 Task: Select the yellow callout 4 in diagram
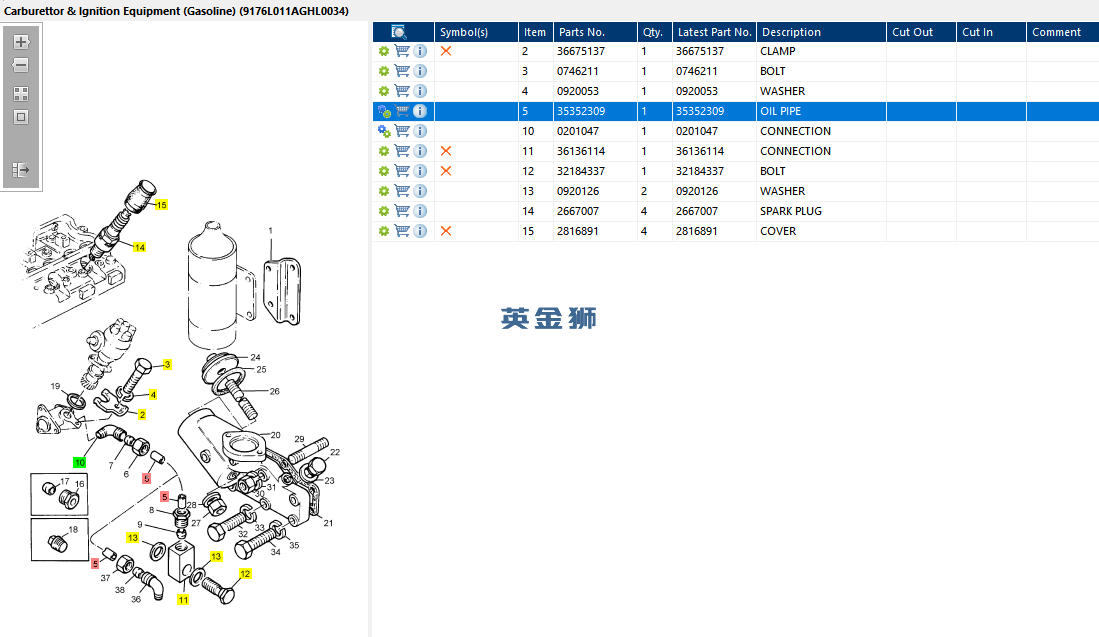pos(153,395)
